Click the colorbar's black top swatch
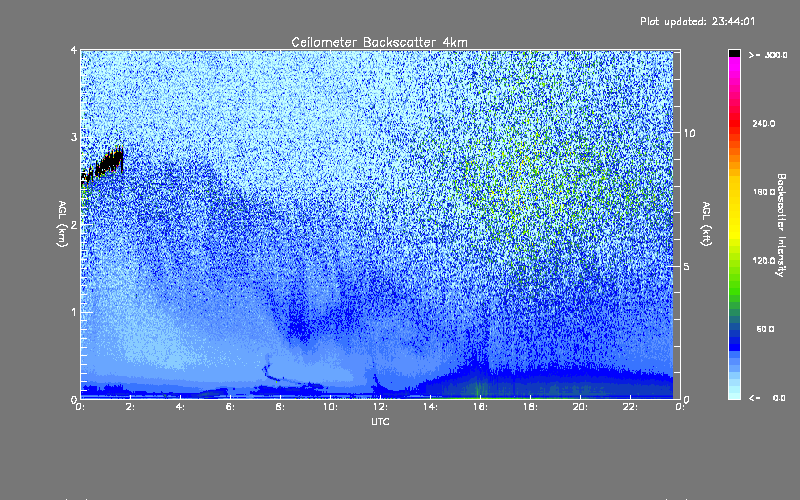 click(x=734, y=53)
